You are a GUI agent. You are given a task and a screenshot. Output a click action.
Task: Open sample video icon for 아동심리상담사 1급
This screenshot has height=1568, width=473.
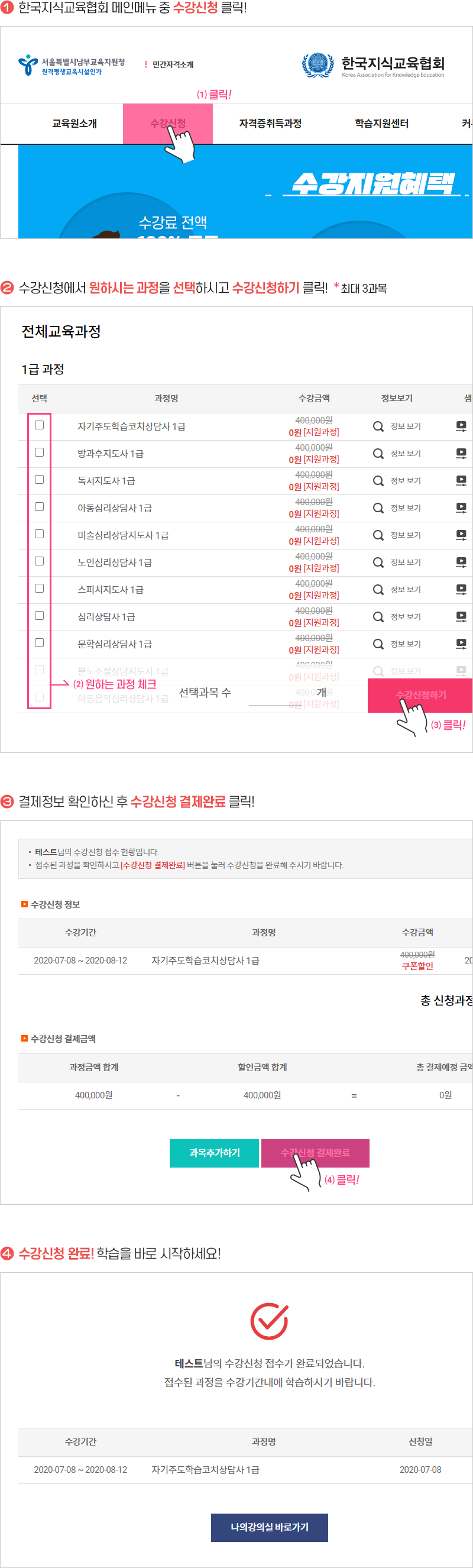tap(461, 507)
